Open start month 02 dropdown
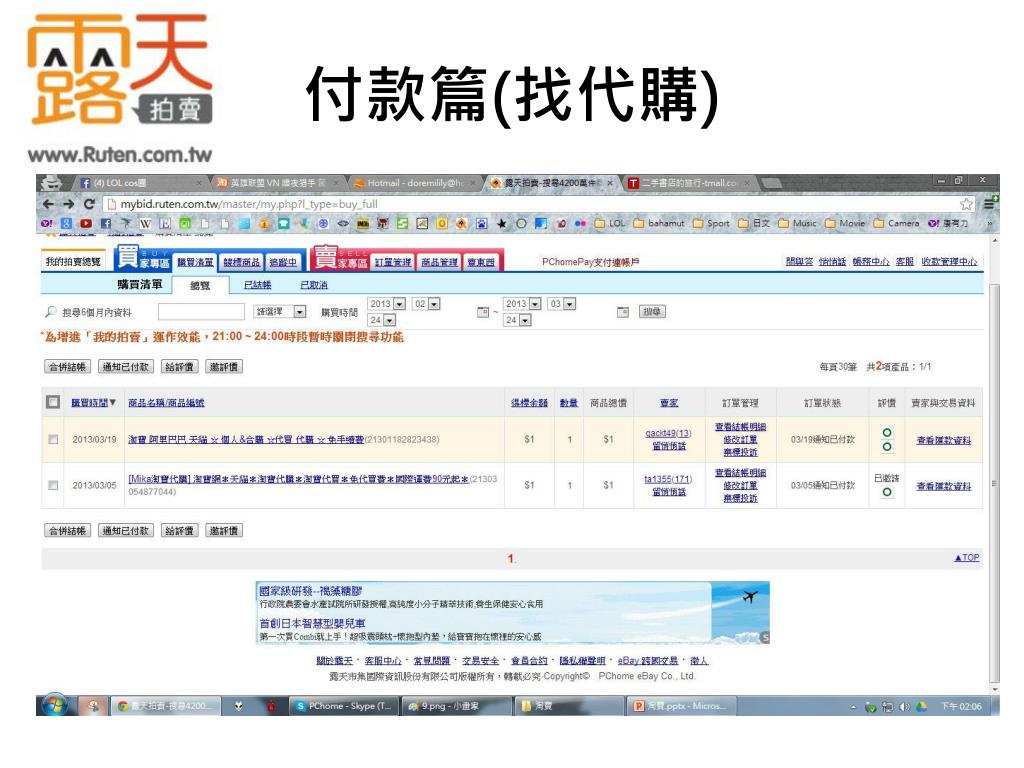Image resolution: width=1024 pixels, height=768 pixels. pos(426,304)
